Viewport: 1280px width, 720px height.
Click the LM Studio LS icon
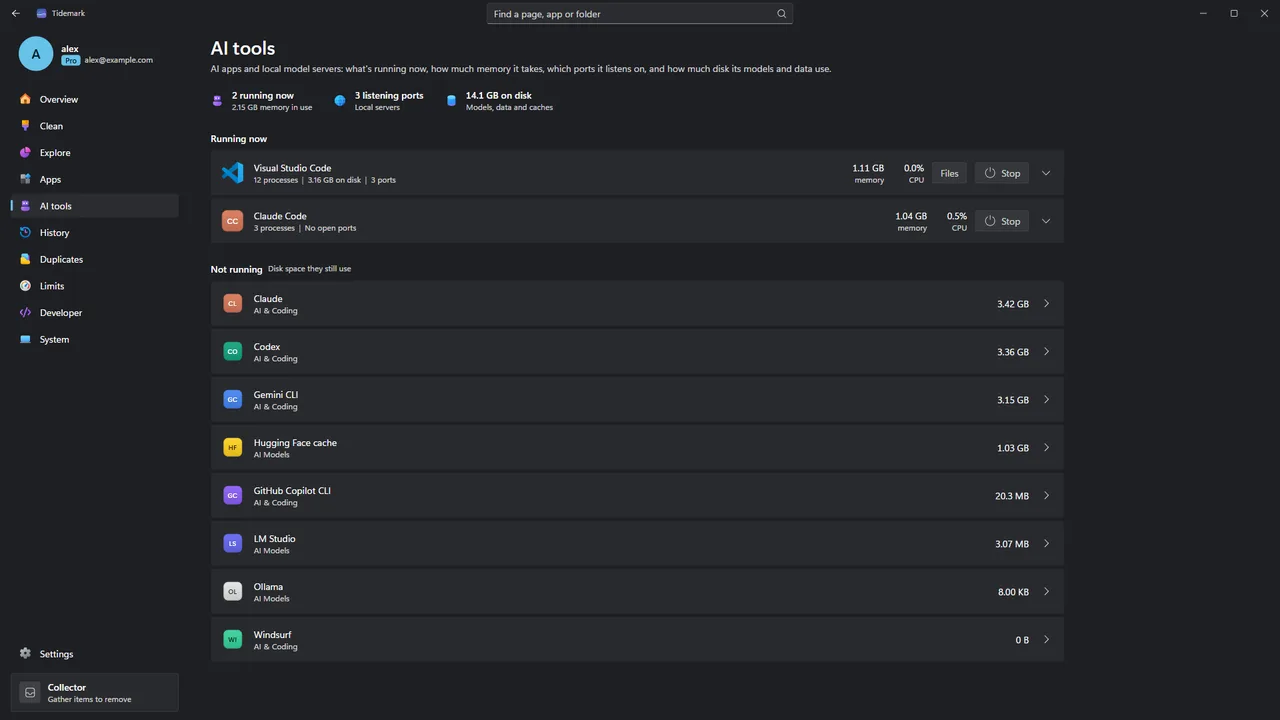tap(232, 544)
